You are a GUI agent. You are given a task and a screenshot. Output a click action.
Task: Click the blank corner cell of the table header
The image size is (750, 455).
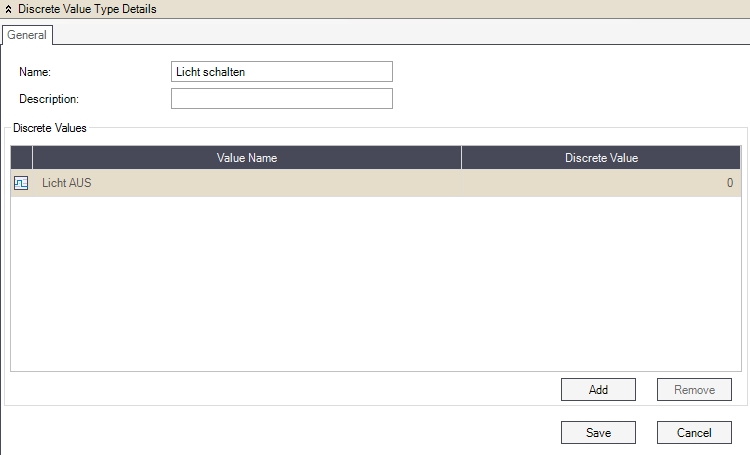tap(21, 158)
